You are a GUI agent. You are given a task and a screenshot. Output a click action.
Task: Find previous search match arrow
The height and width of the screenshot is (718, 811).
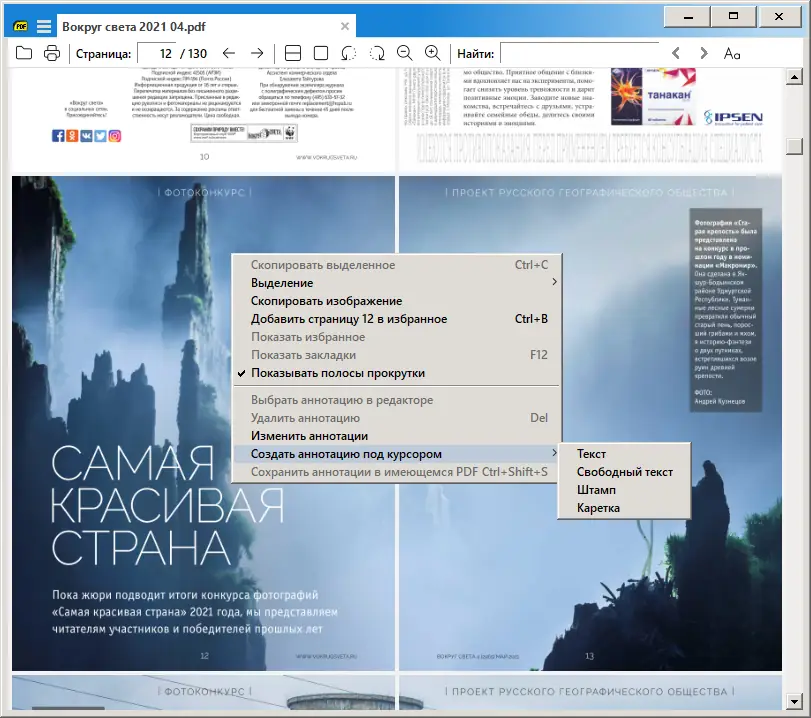pyautogui.click(x=675, y=53)
